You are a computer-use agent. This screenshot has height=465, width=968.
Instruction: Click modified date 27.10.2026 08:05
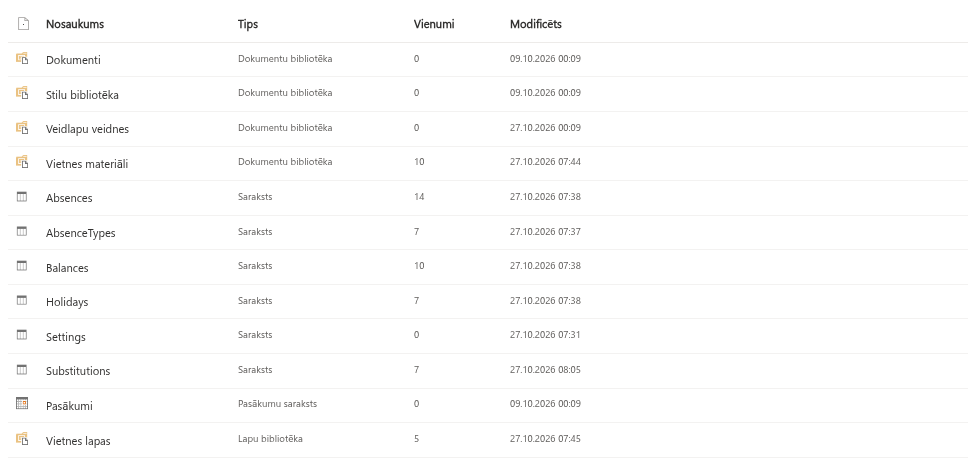[545, 370]
